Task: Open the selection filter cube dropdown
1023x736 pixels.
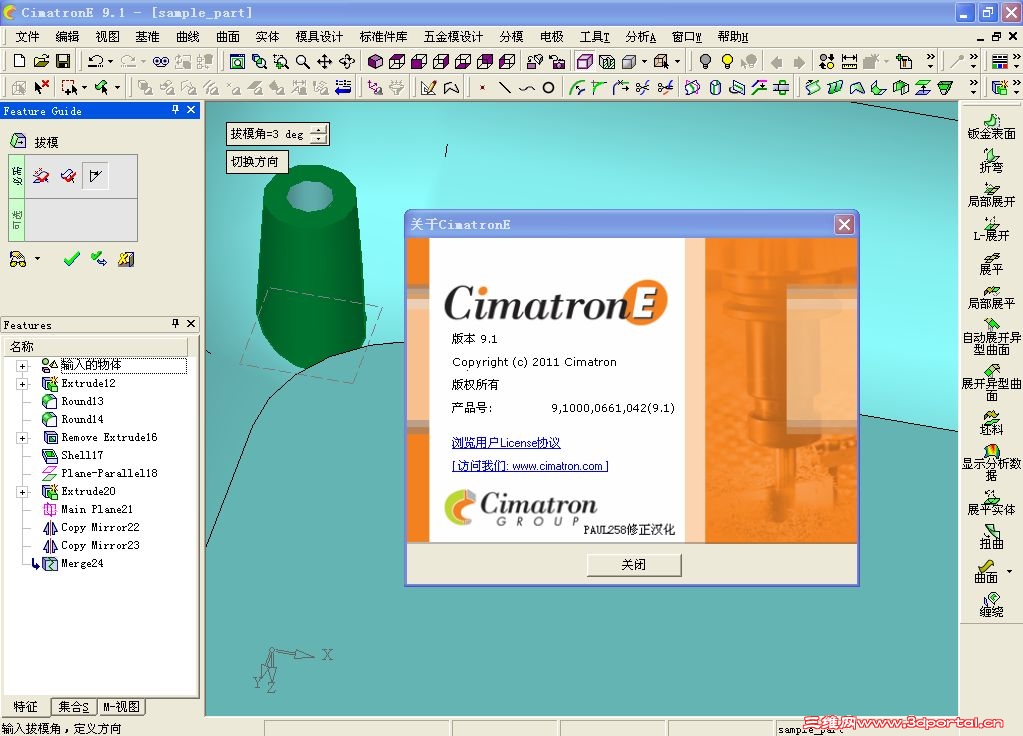Action: (677, 61)
